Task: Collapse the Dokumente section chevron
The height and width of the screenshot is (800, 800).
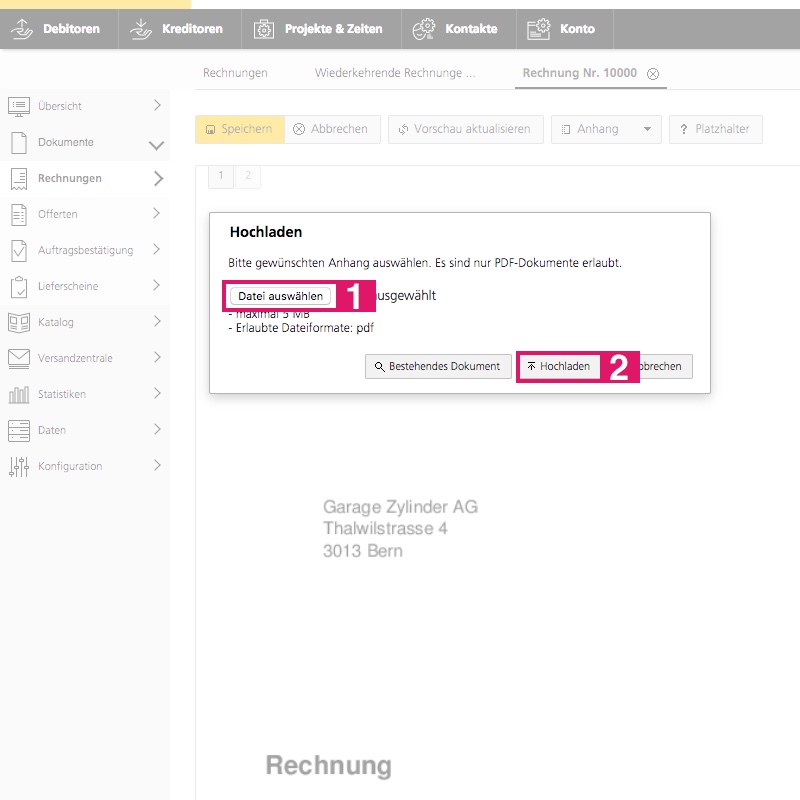Action: coord(156,143)
